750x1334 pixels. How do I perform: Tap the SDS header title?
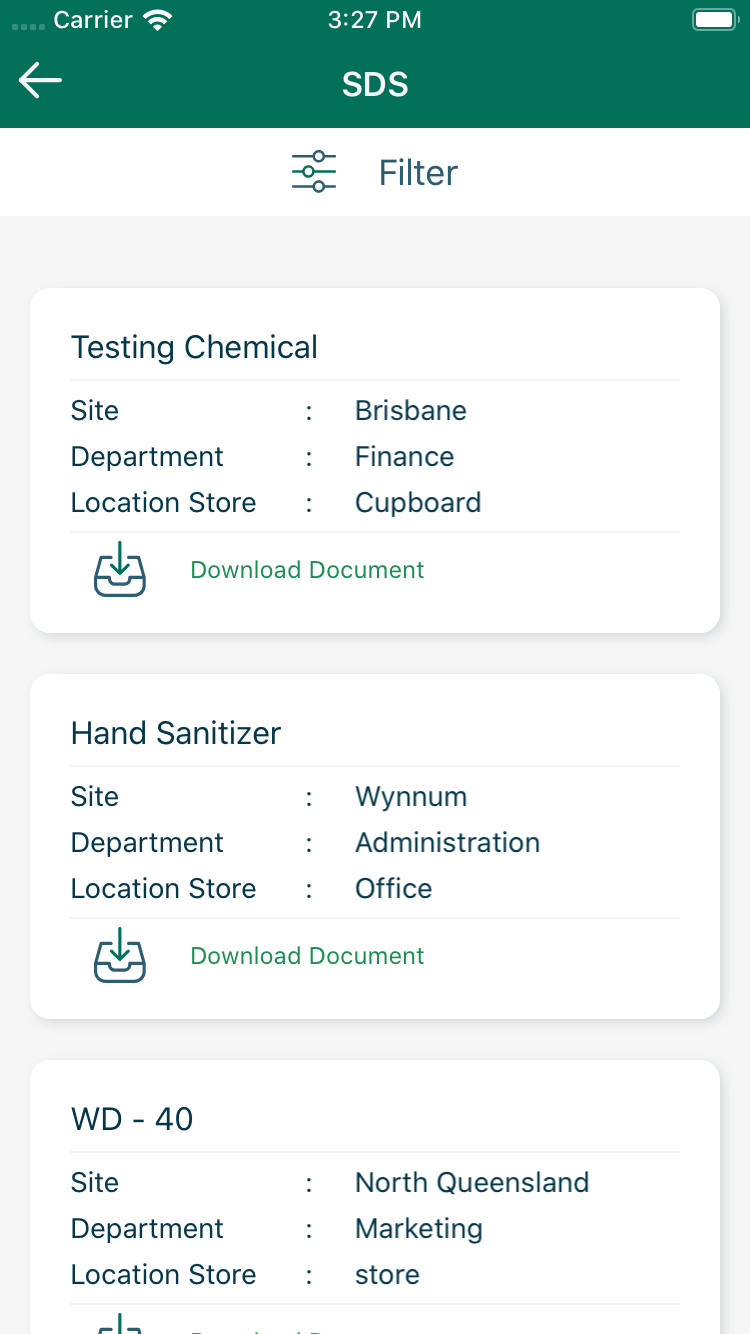click(x=375, y=84)
